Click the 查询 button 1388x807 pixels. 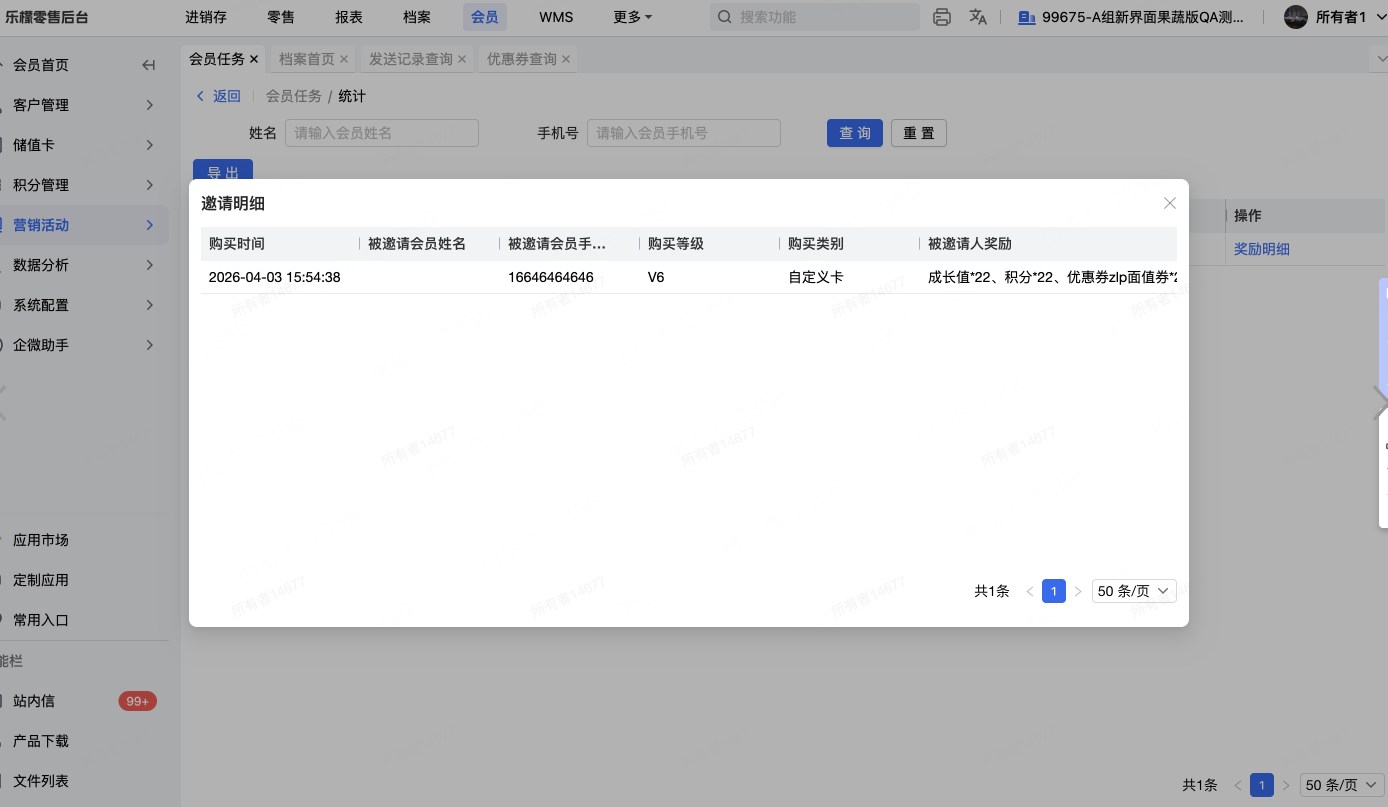click(854, 133)
